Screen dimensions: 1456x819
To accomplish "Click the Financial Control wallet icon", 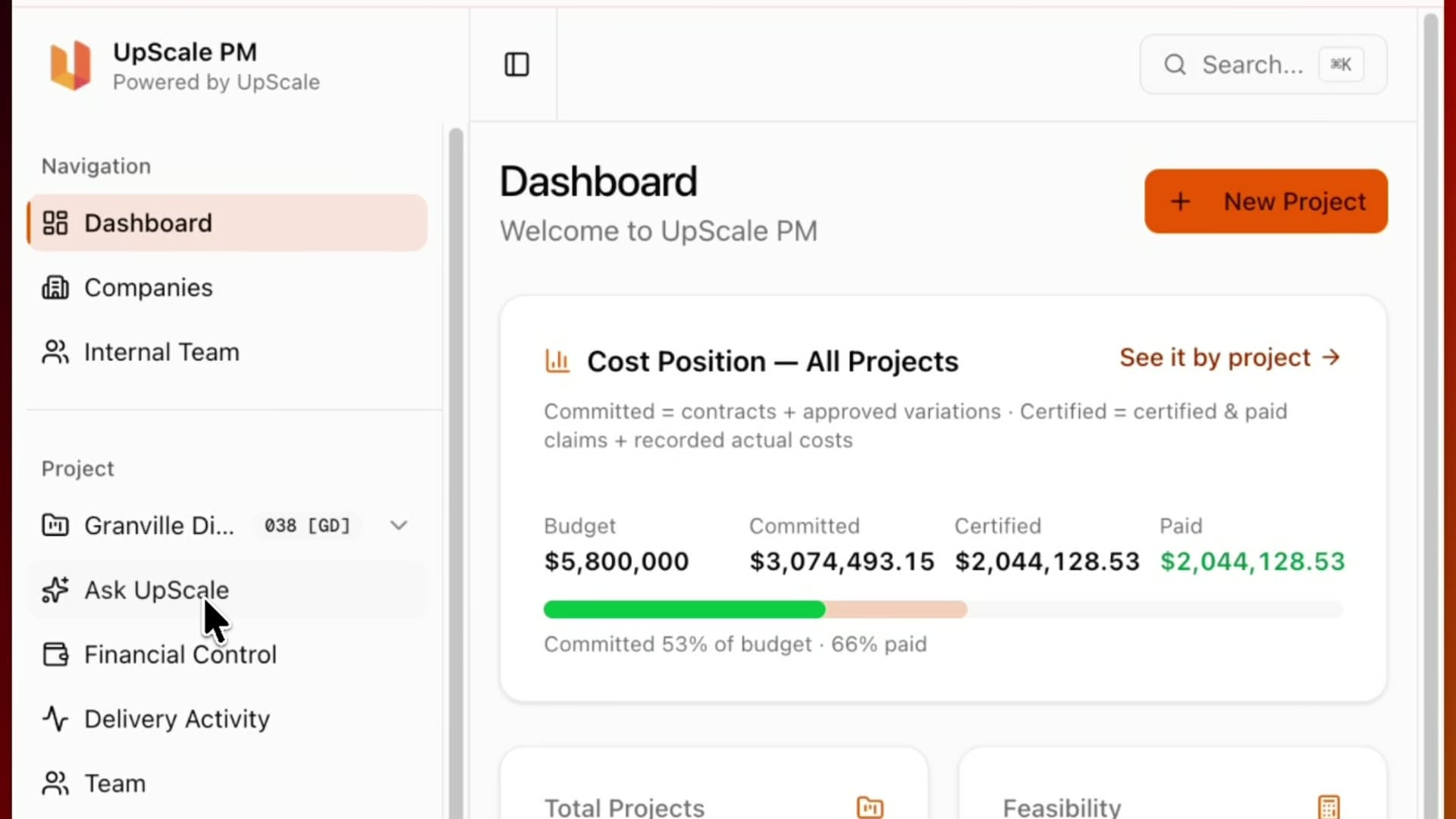I will click(x=55, y=654).
